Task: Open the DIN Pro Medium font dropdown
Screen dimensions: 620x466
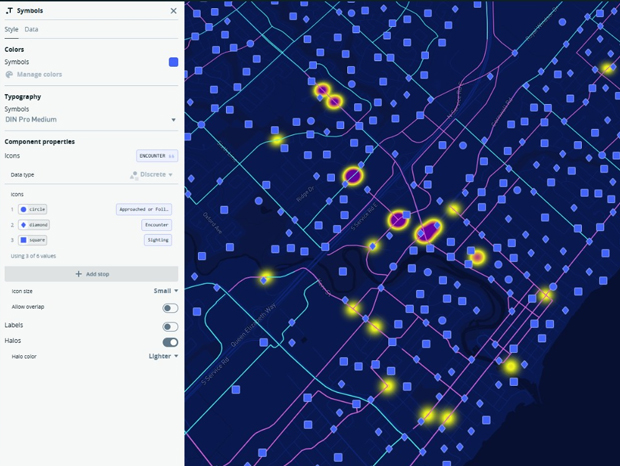Action: point(90,120)
